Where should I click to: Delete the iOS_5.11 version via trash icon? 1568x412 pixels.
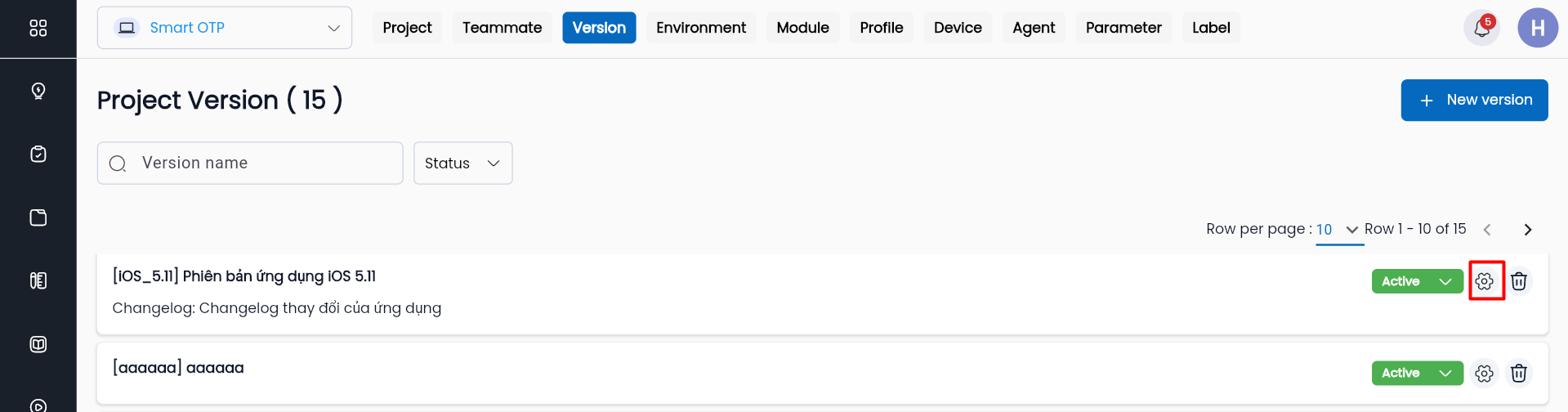click(x=1519, y=281)
